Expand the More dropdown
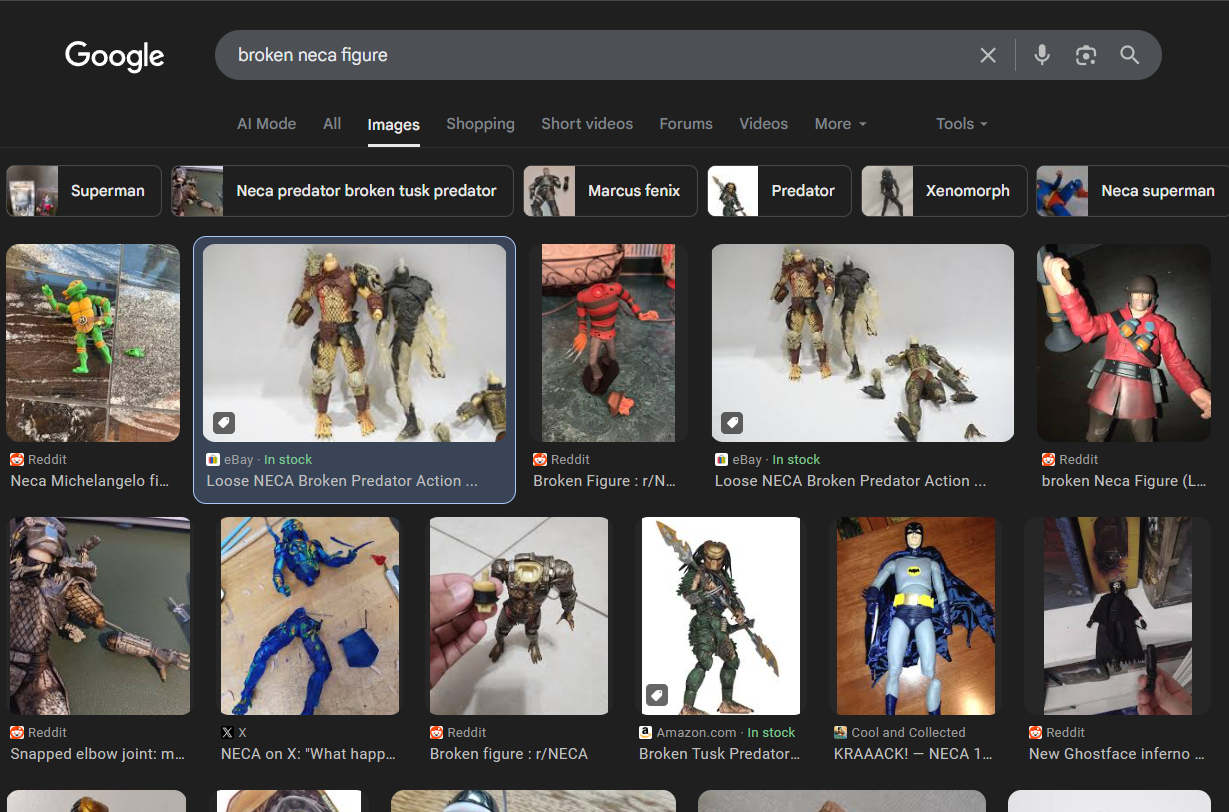The image size is (1229, 812). [x=841, y=124]
